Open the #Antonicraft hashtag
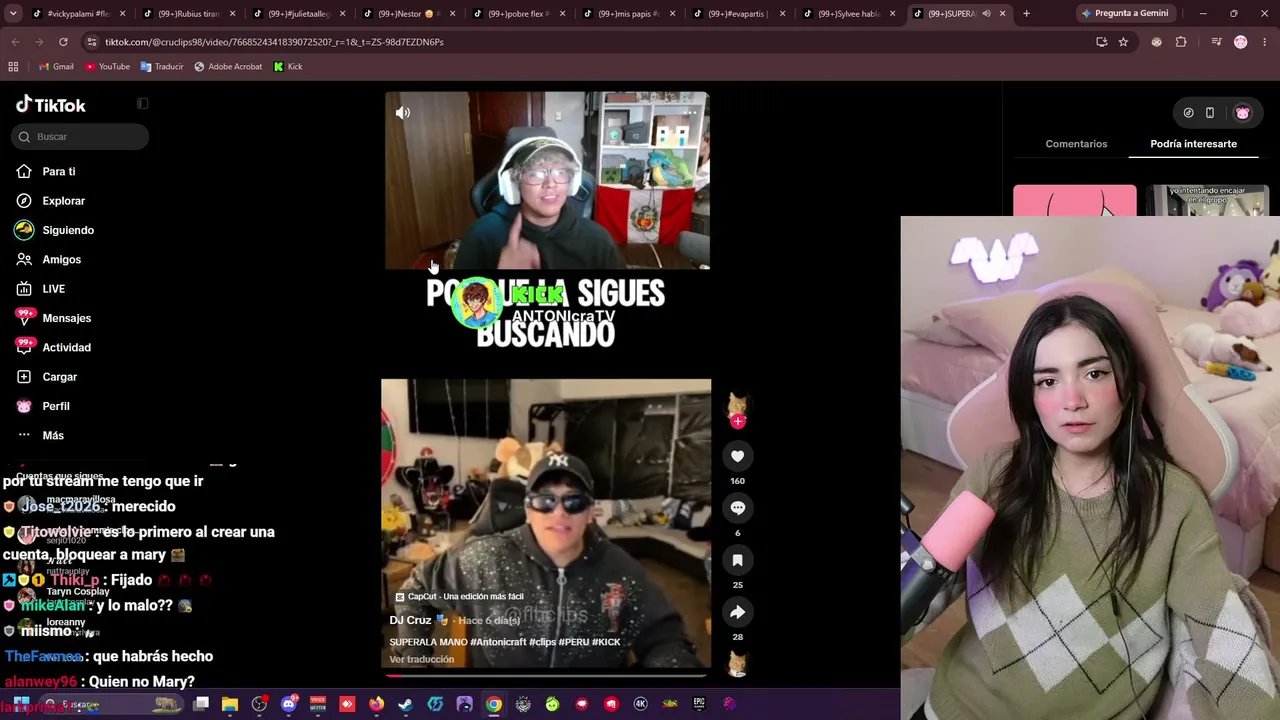This screenshot has height=720, width=1280. (x=498, y=642)
